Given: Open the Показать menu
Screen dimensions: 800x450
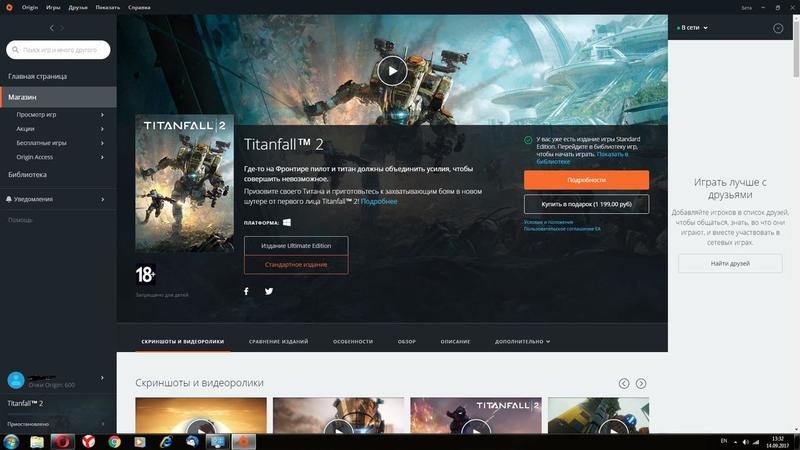Looking at the screenshot, I should coord(108,8).
